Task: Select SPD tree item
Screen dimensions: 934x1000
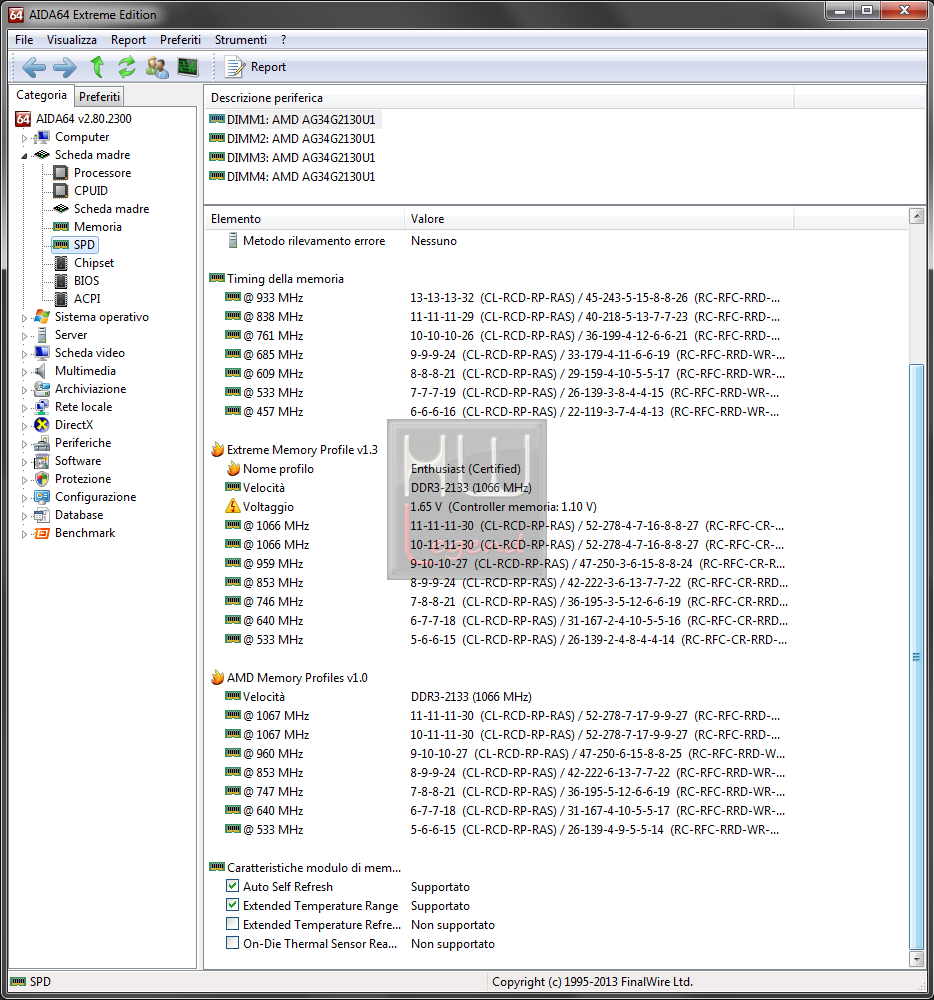Action: (84, 244)
